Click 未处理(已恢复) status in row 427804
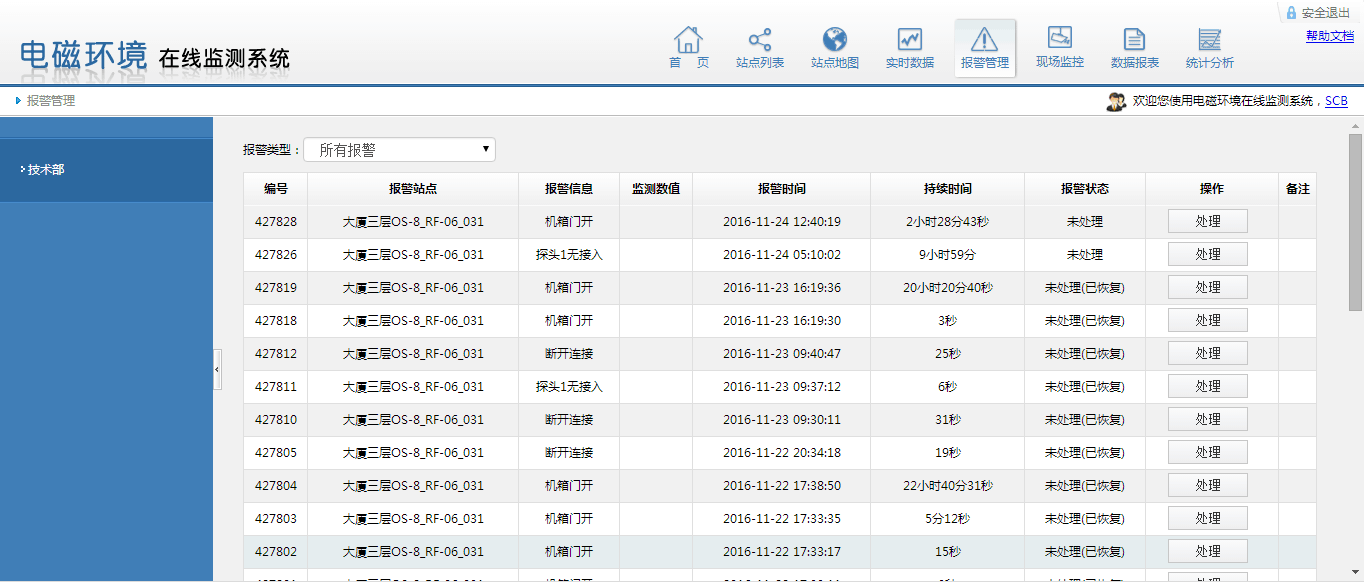 click(1085, 485)
